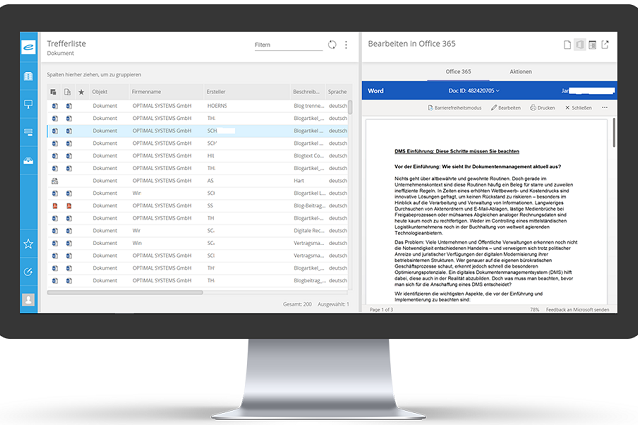Click the Ausgewählt: 1 status text
The image size is (638, 425).
(x=333, y=304)
